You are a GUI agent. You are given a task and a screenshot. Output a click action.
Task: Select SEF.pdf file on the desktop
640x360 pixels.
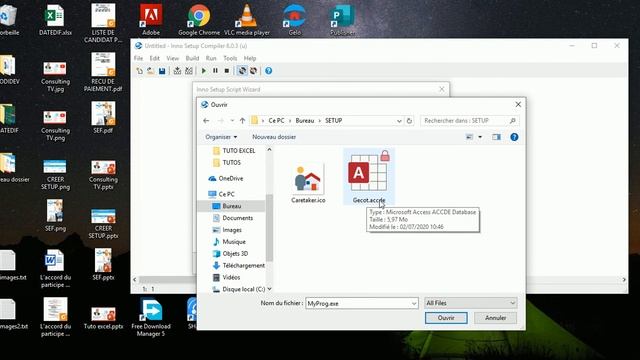click(x=103, y=118)
